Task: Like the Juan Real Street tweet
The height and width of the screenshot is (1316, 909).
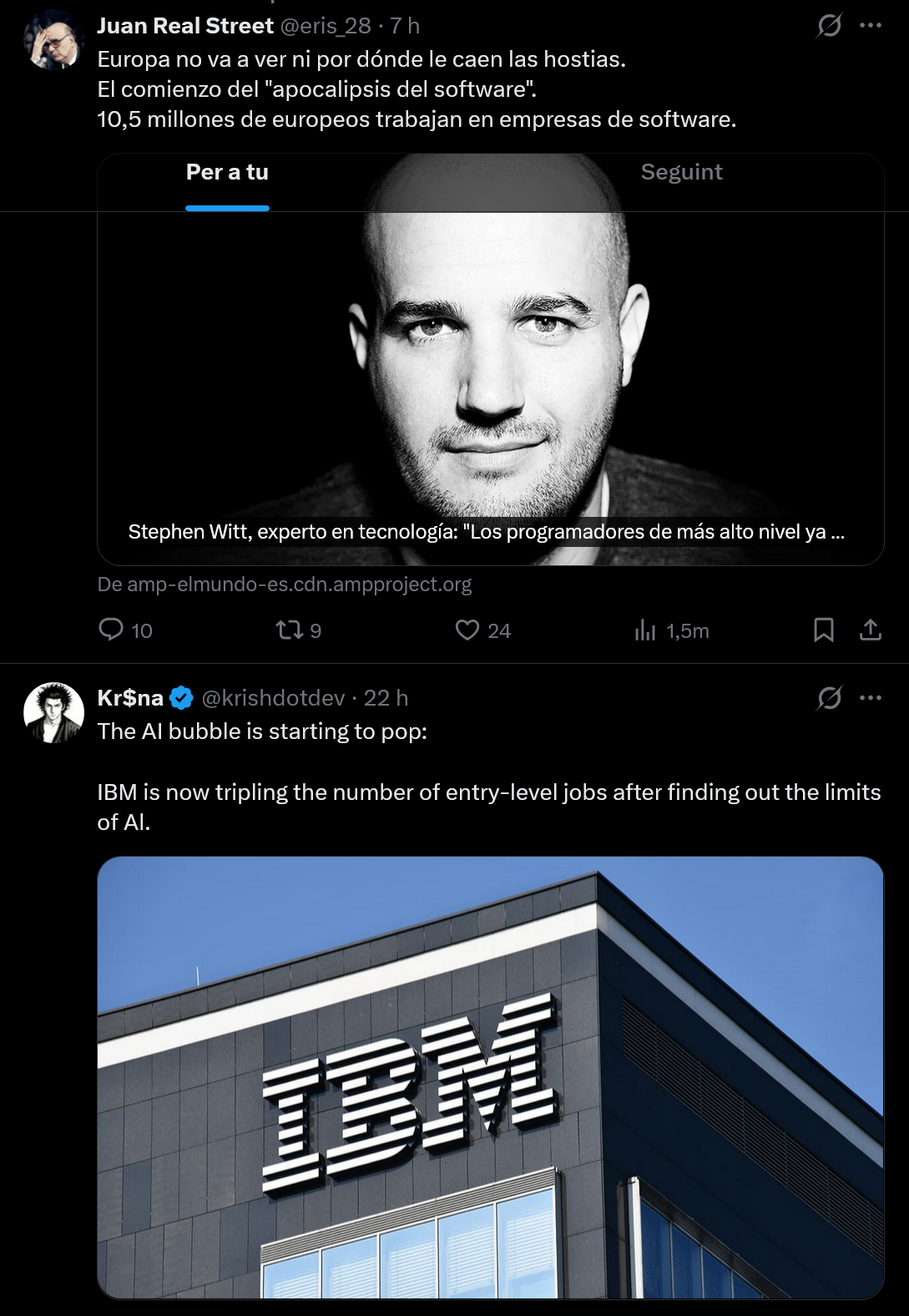Action: point(467,630)
